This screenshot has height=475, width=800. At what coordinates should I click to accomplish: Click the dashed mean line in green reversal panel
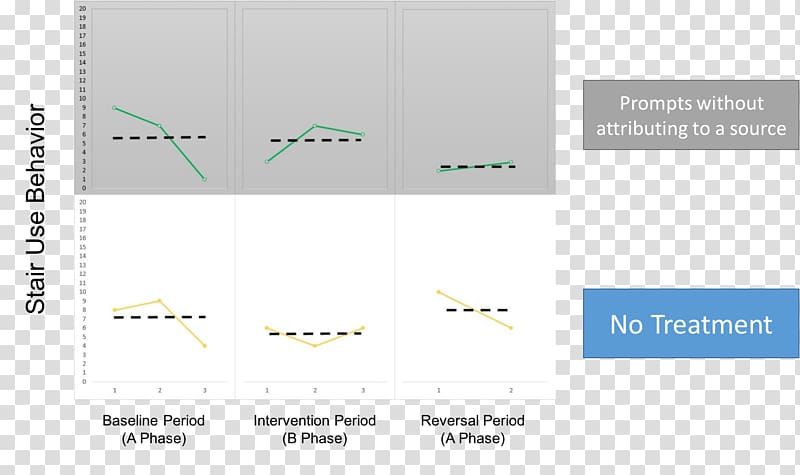click(x=478, y=166)
